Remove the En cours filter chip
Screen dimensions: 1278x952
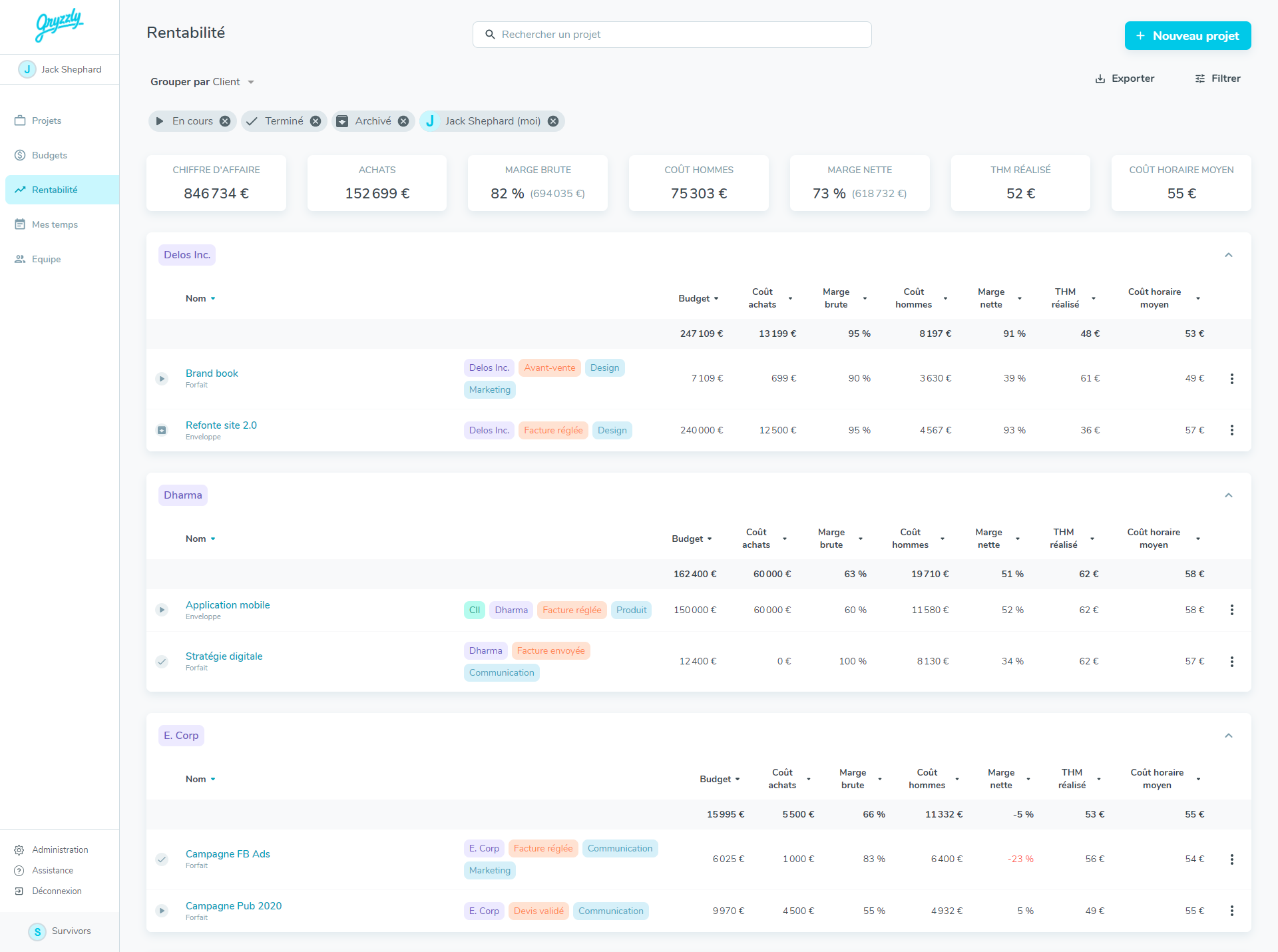(225, 121)
